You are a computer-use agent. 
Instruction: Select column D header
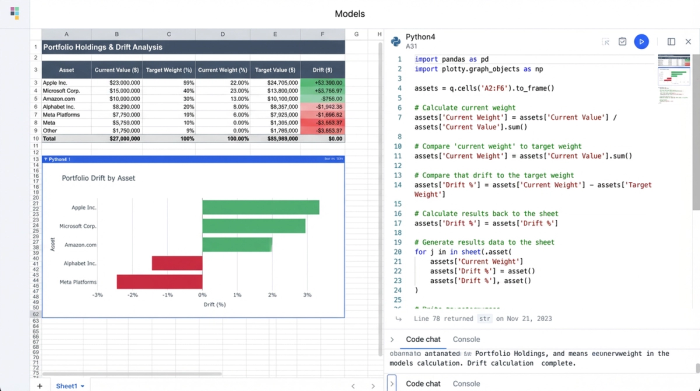pos(223,34)
